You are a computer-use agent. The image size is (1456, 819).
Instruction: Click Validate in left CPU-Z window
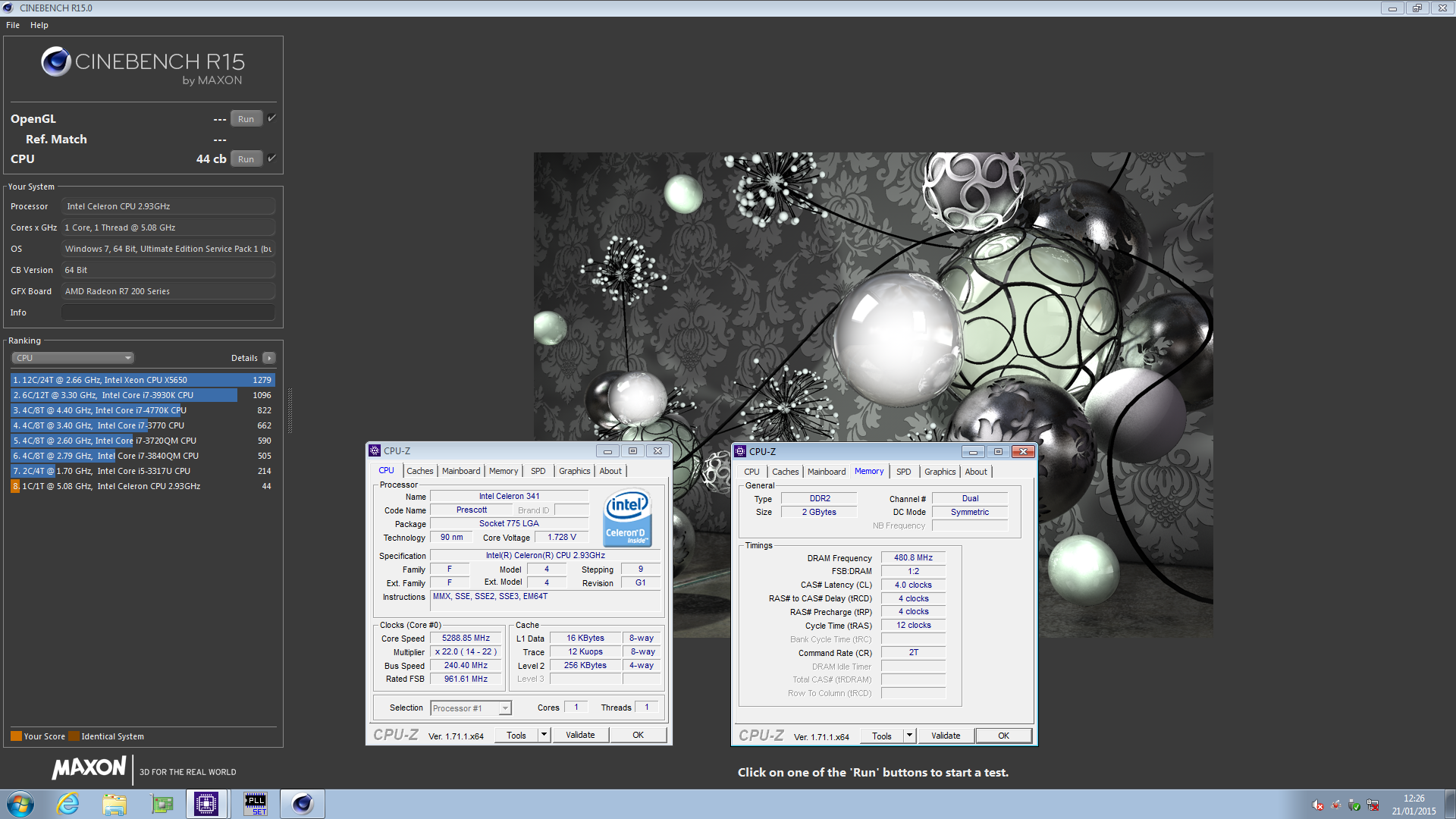(580, 736)
